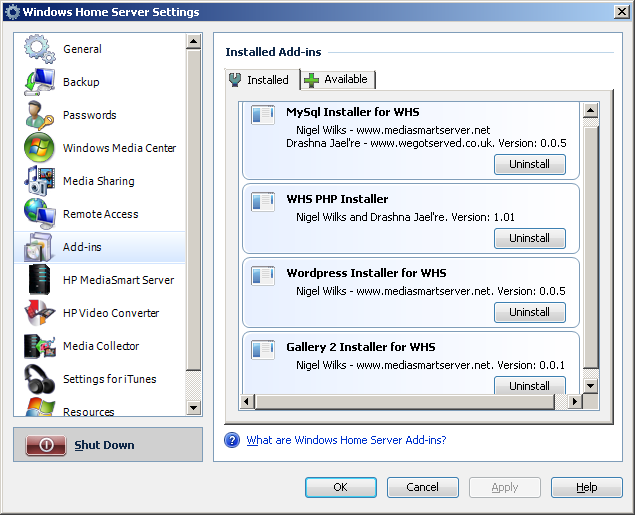Switch to the Available tab

(x=338, y=79)
